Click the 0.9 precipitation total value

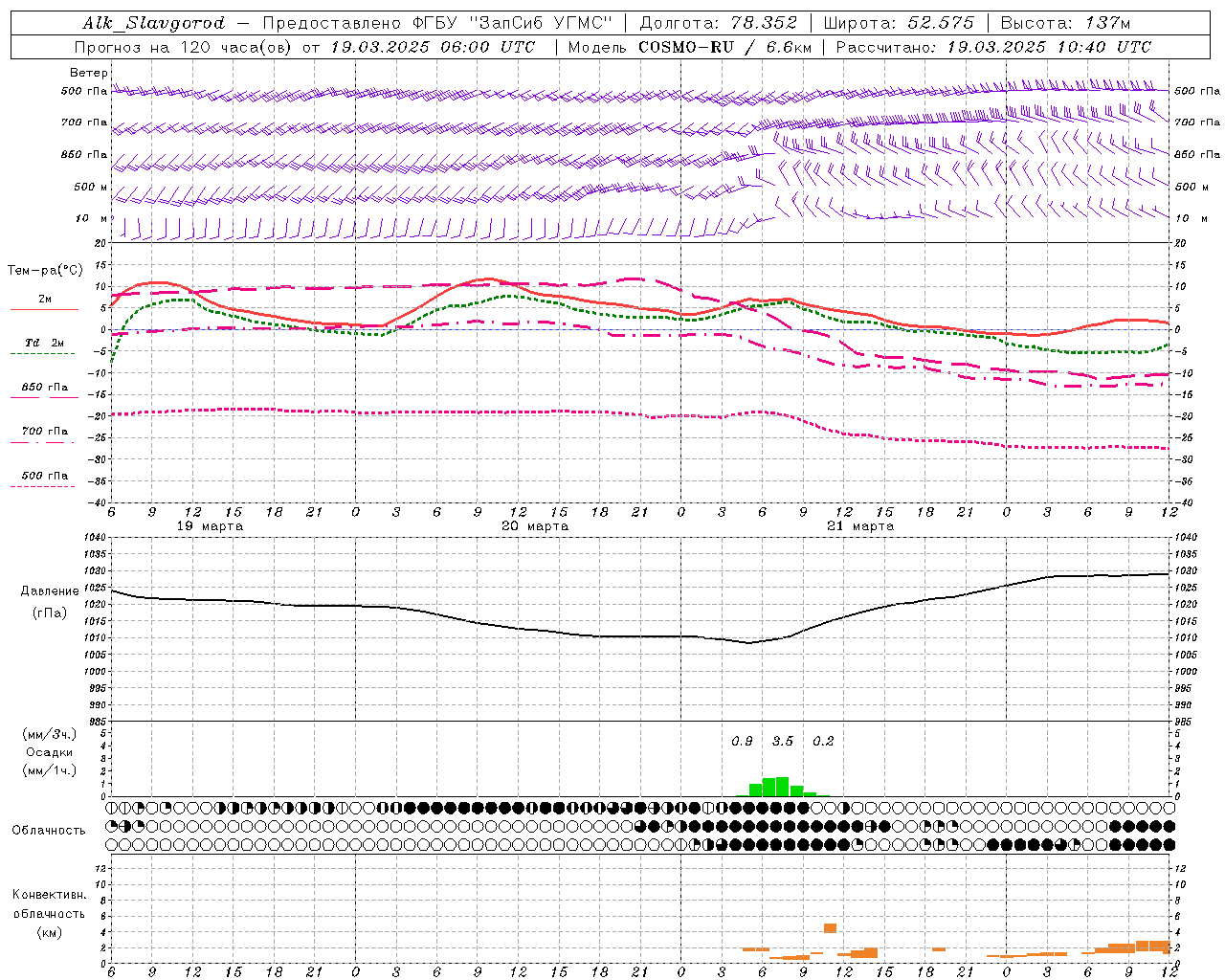pos(742,742)
